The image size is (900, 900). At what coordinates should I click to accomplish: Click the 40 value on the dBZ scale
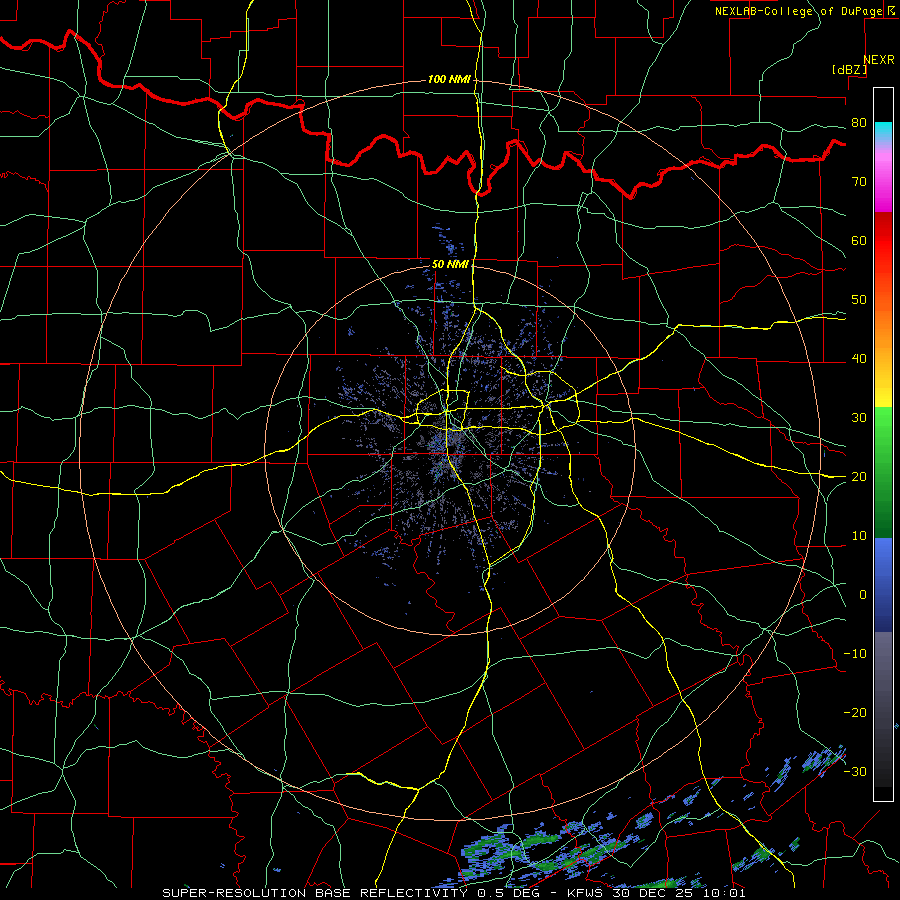click(x=859, y=359)
